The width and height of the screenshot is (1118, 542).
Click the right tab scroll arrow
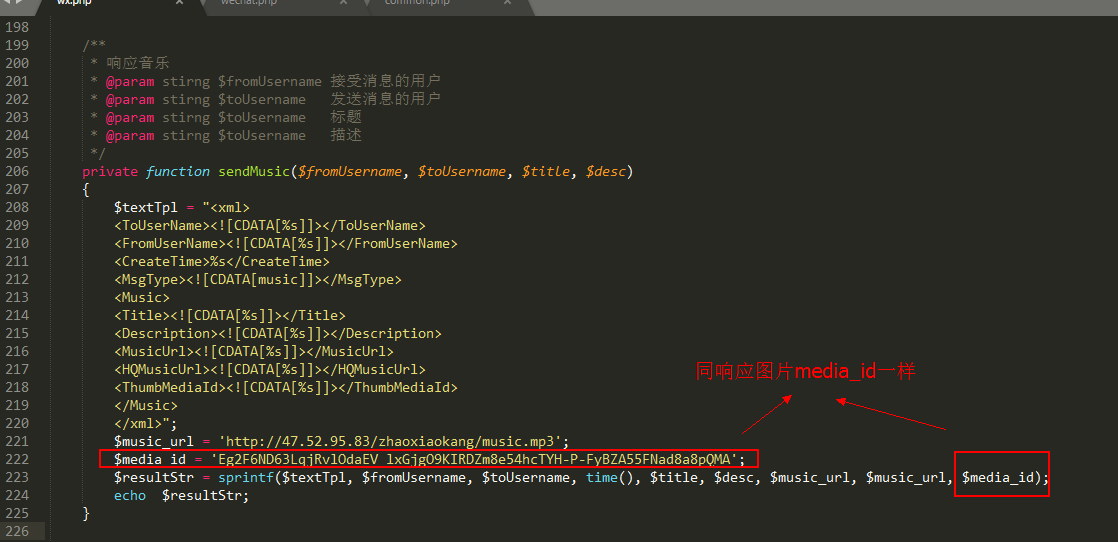pyautogui.click(x=19, y=3)
